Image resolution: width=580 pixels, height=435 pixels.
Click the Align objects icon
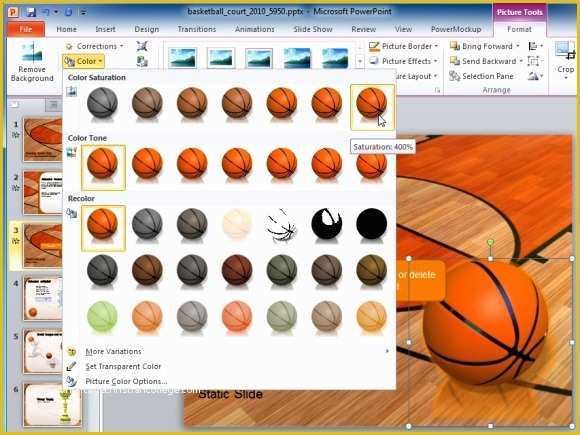coord(536,46)
